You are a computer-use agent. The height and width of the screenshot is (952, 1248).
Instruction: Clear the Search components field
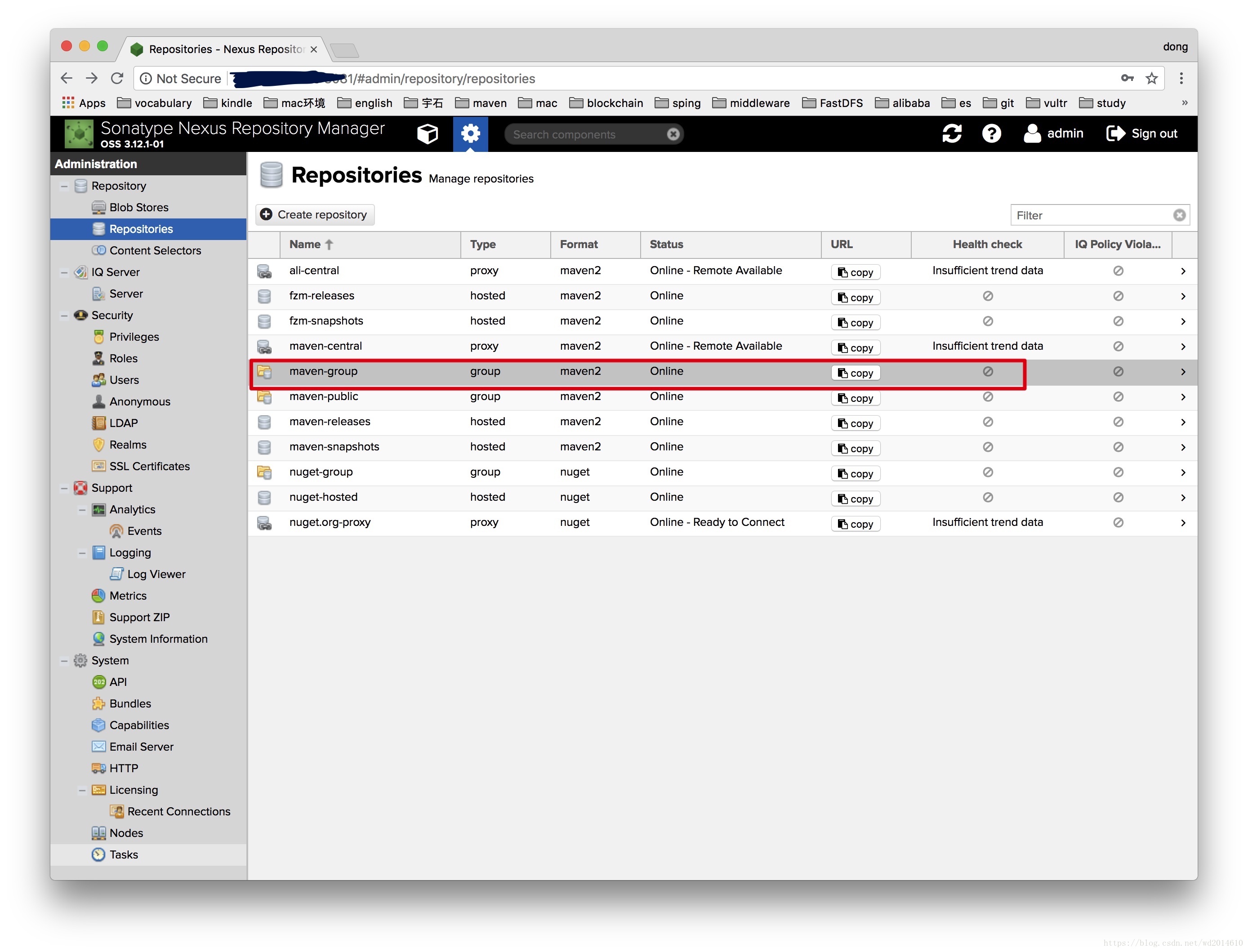tap(673, 134)
